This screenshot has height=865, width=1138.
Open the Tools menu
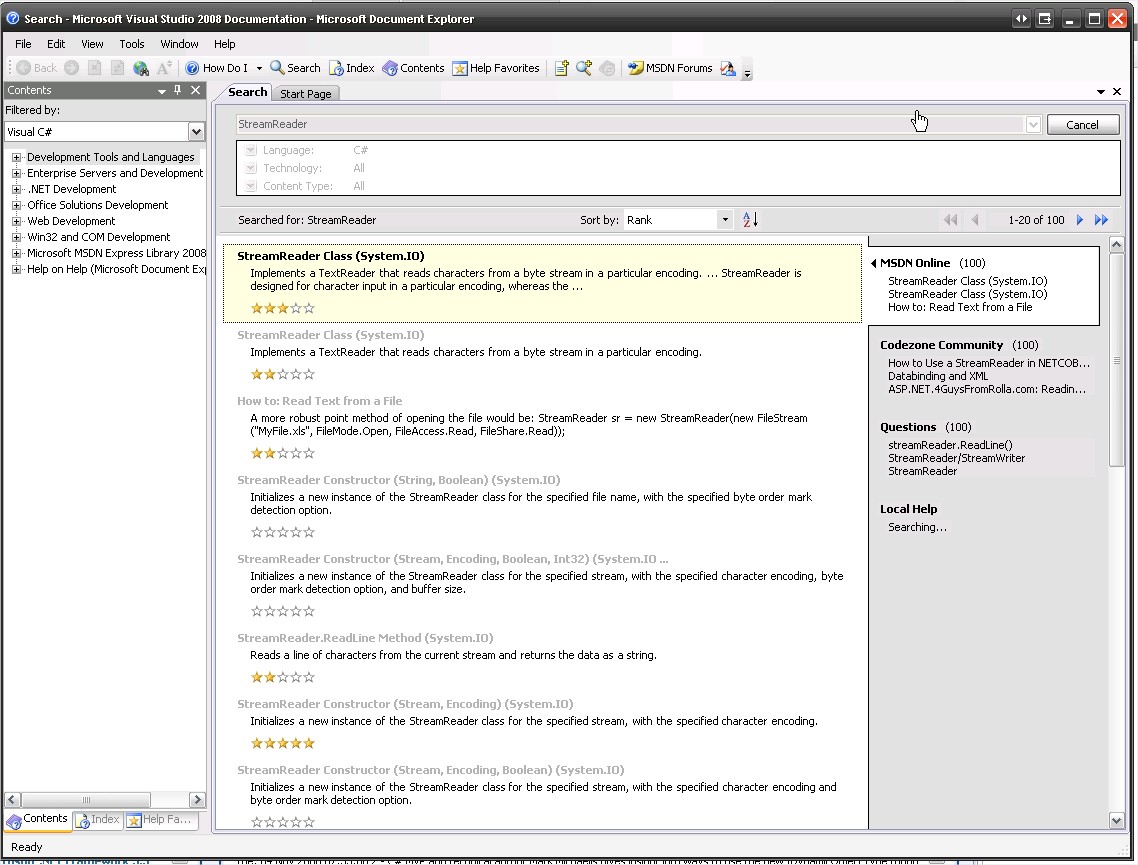click(x=131, y=44)
